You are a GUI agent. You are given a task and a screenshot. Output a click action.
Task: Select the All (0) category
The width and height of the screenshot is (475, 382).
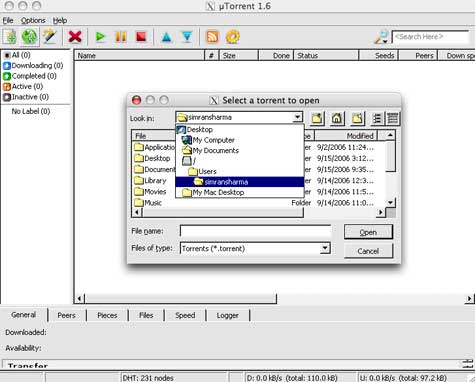click(x=17, y=55)
